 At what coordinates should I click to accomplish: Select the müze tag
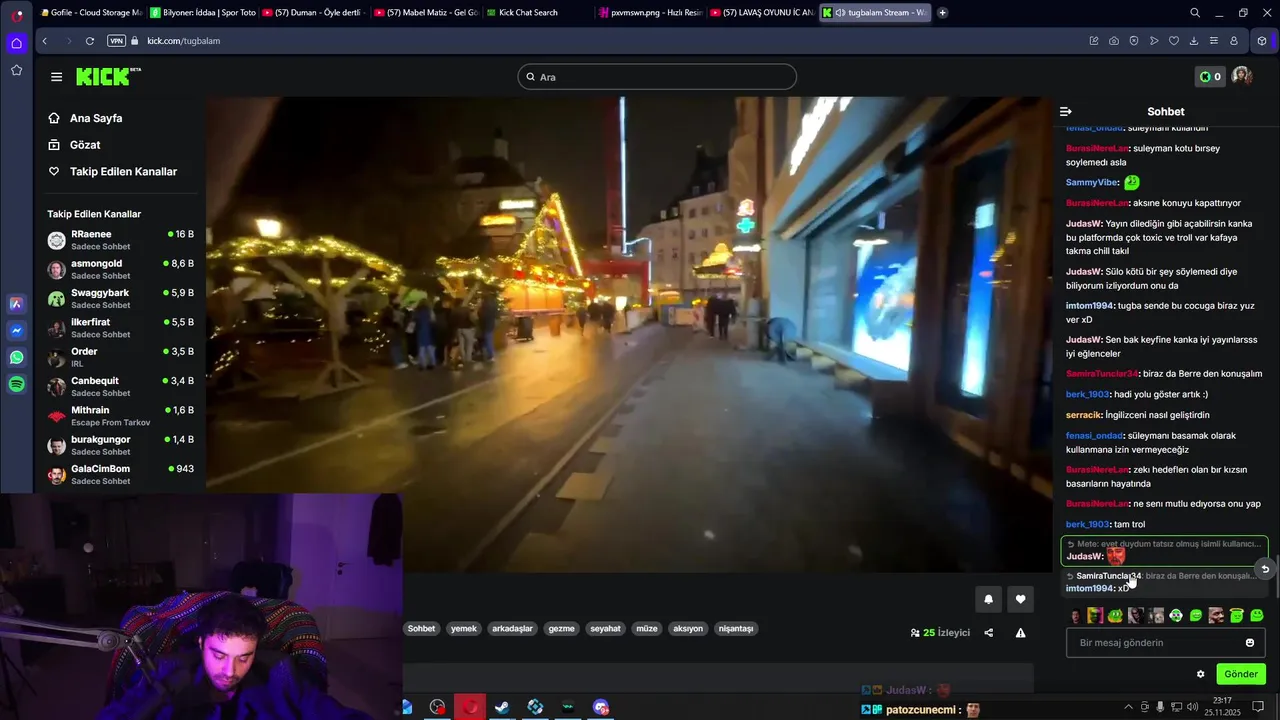647,629
